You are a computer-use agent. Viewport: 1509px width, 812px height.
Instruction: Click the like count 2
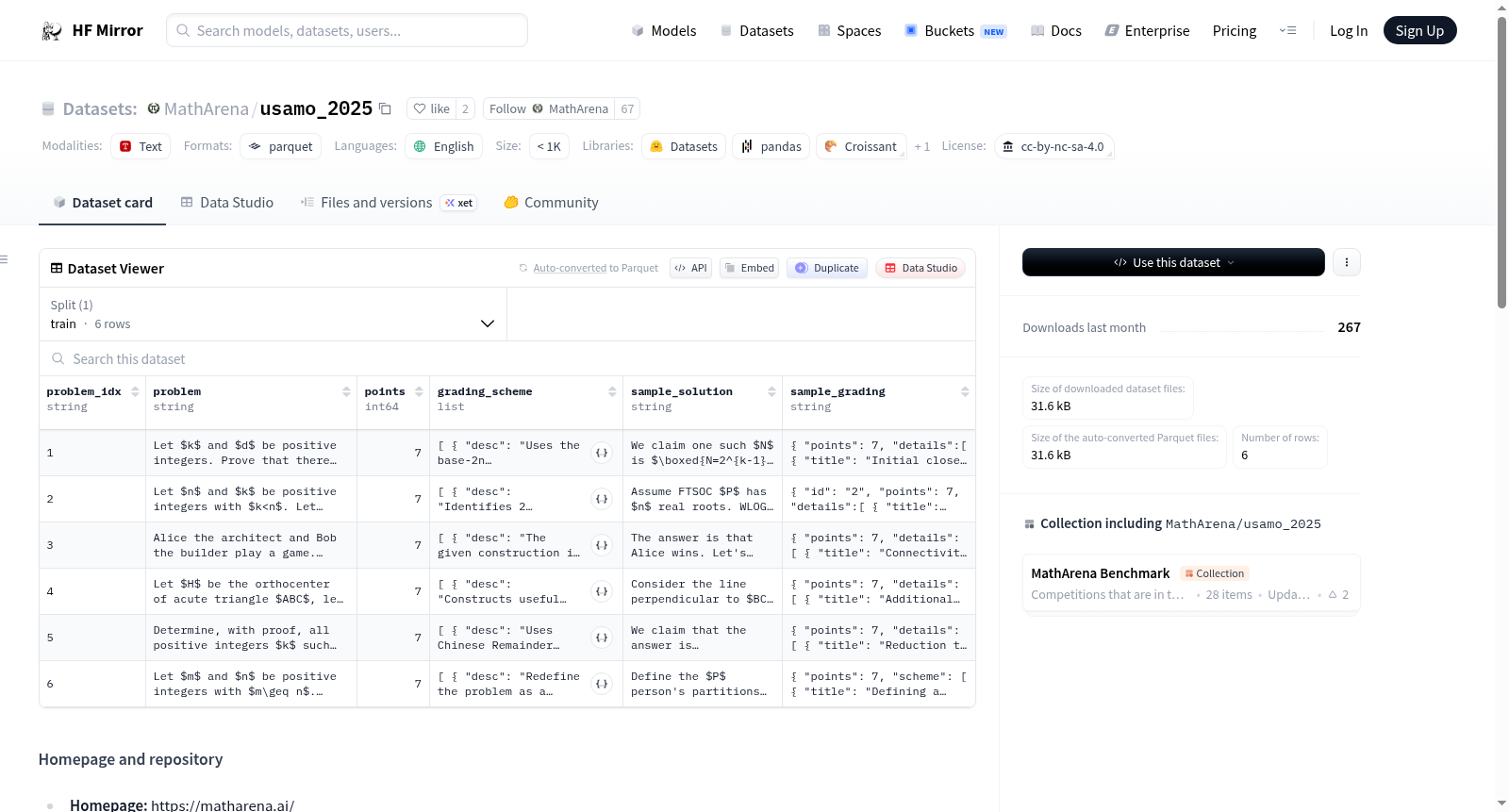click(x=465, y=108)
